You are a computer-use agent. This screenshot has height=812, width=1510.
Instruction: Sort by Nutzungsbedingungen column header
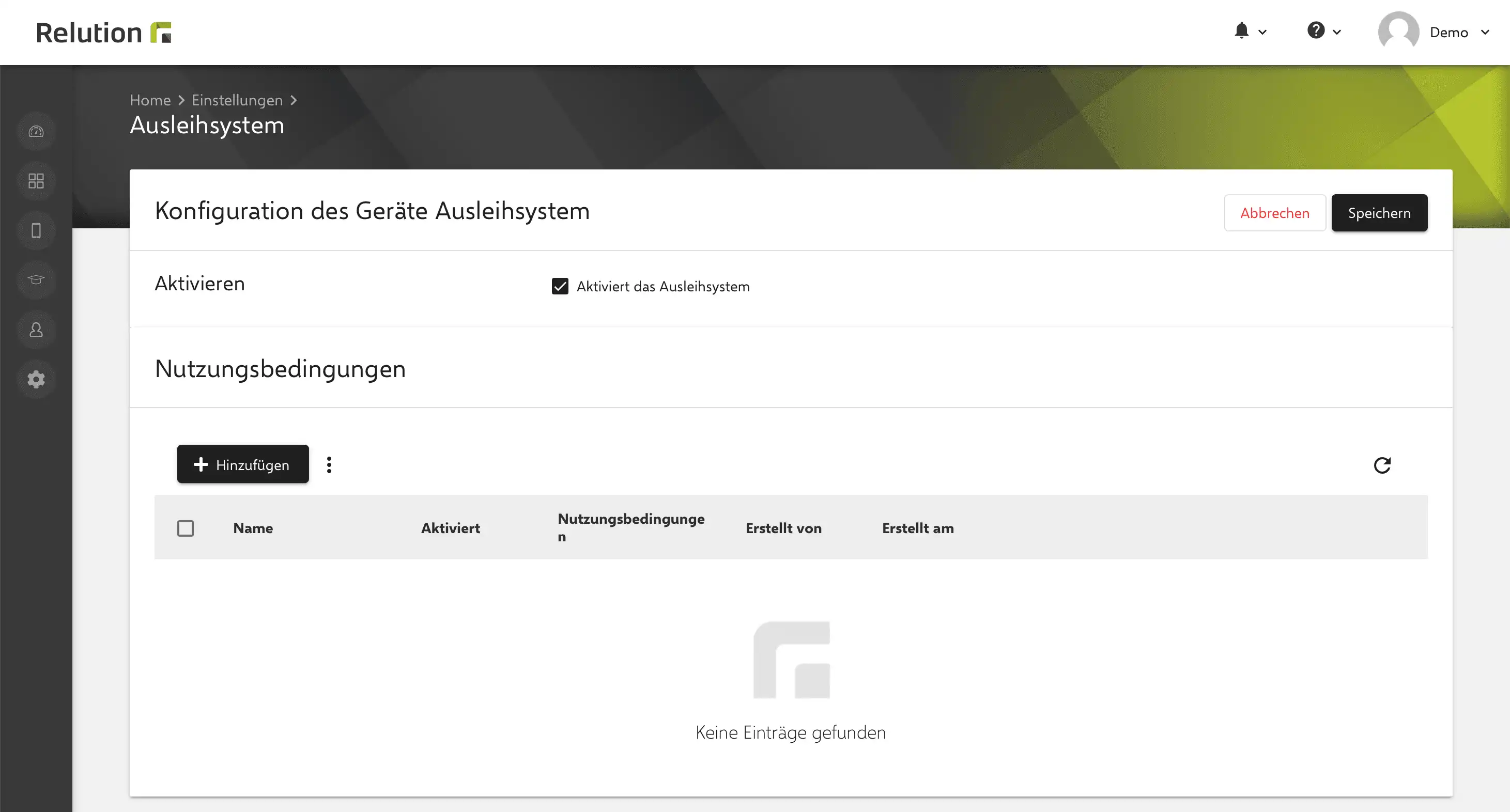631,527
